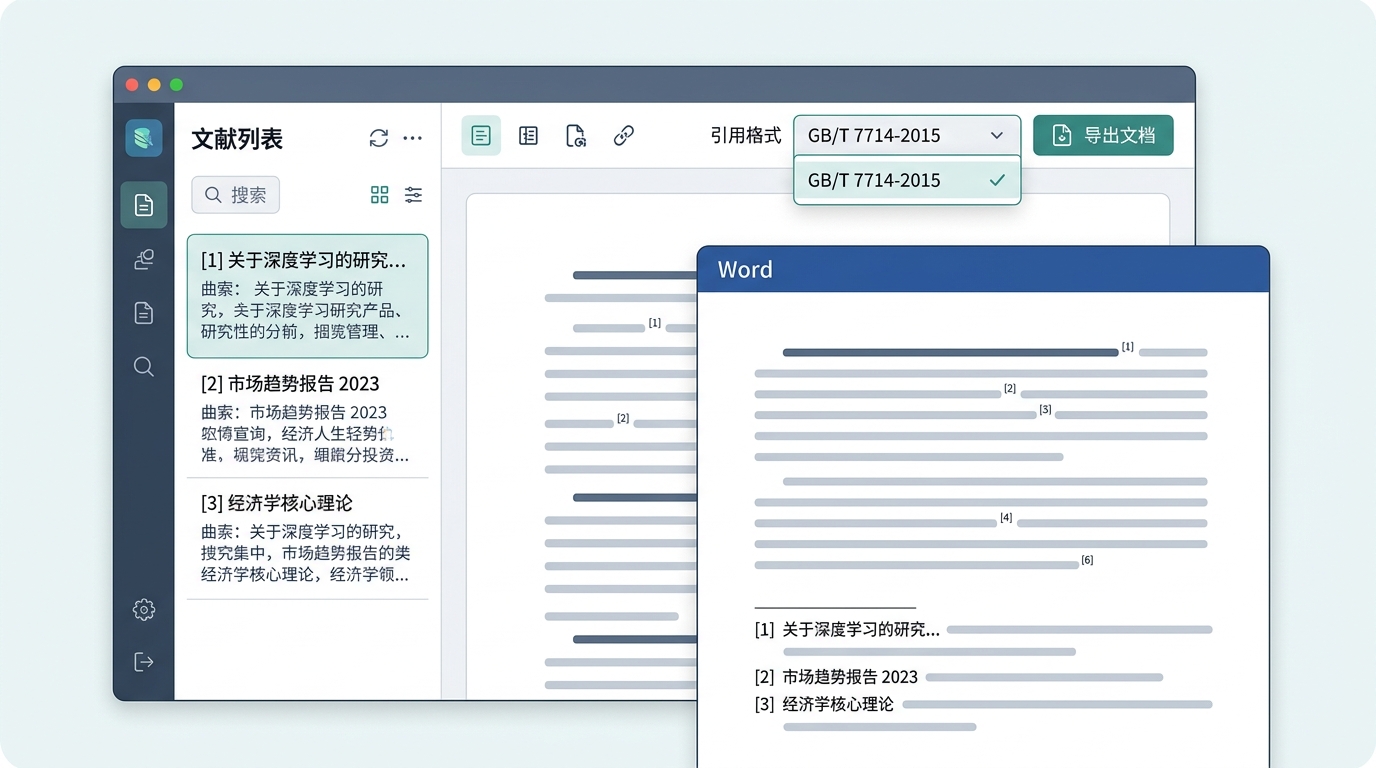
Task: Click the 搜索 search field
Action: 236,195
